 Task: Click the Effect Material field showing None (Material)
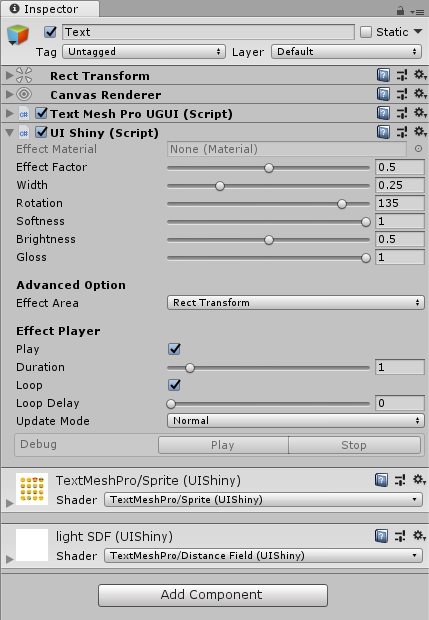coord(287,149)
